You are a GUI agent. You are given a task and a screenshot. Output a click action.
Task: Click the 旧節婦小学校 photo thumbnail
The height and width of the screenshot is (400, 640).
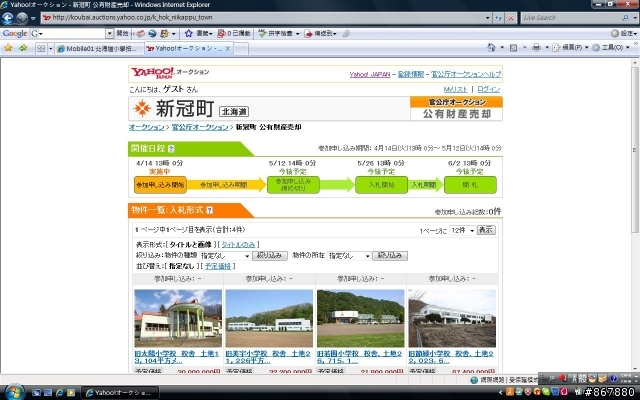pos(452,318)
